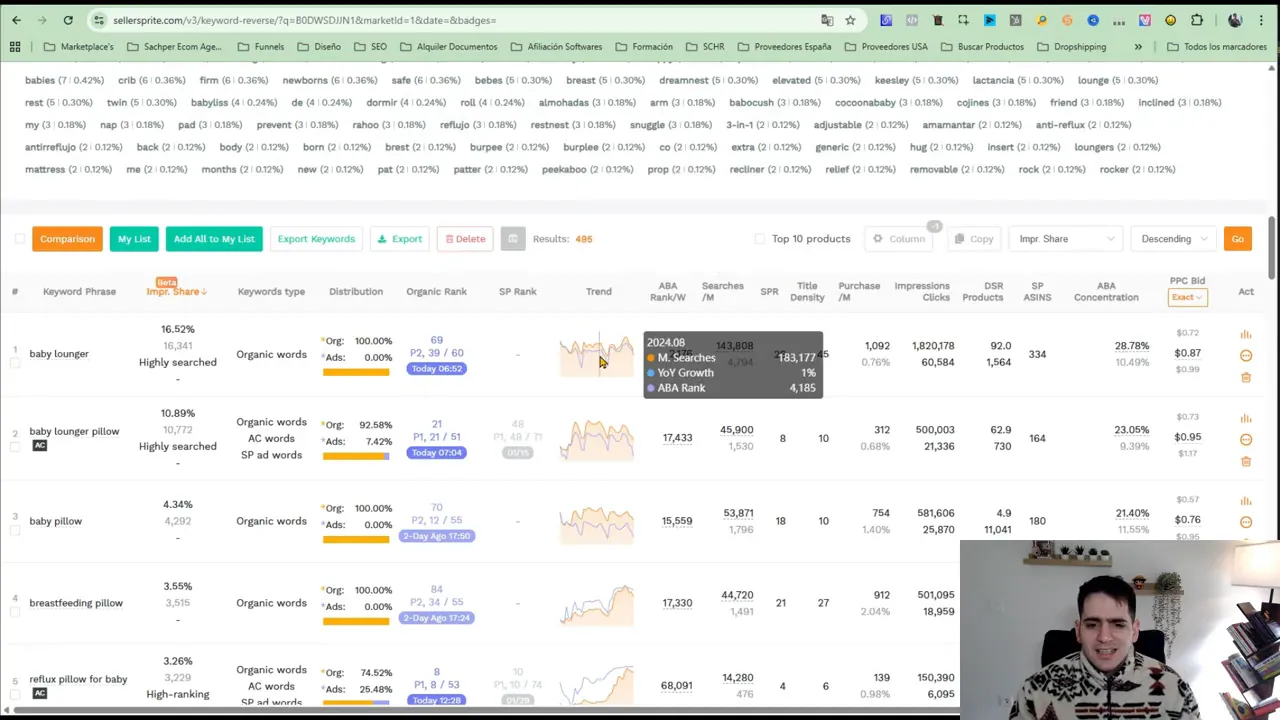Click the green Export Keywords link
The image size is (1280, 720).
[x=316, y=238]
